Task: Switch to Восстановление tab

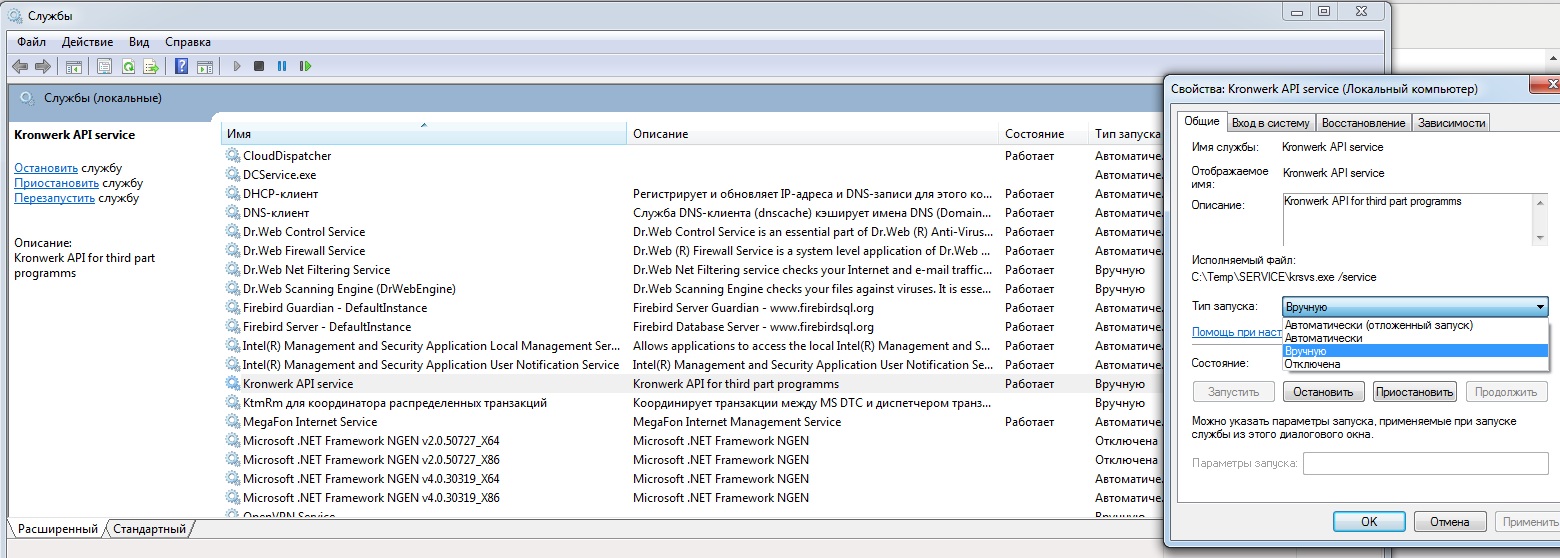Action: coord(1363,123)
